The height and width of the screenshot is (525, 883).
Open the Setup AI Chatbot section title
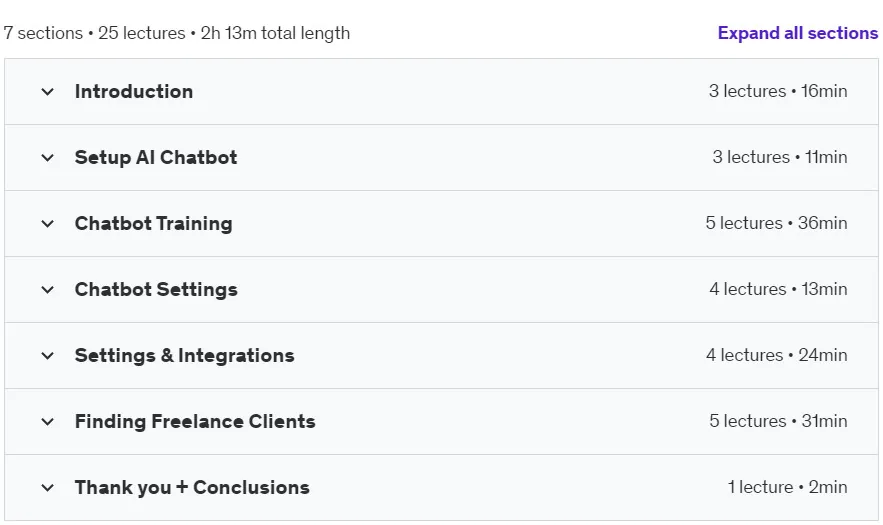pos(156,157)
